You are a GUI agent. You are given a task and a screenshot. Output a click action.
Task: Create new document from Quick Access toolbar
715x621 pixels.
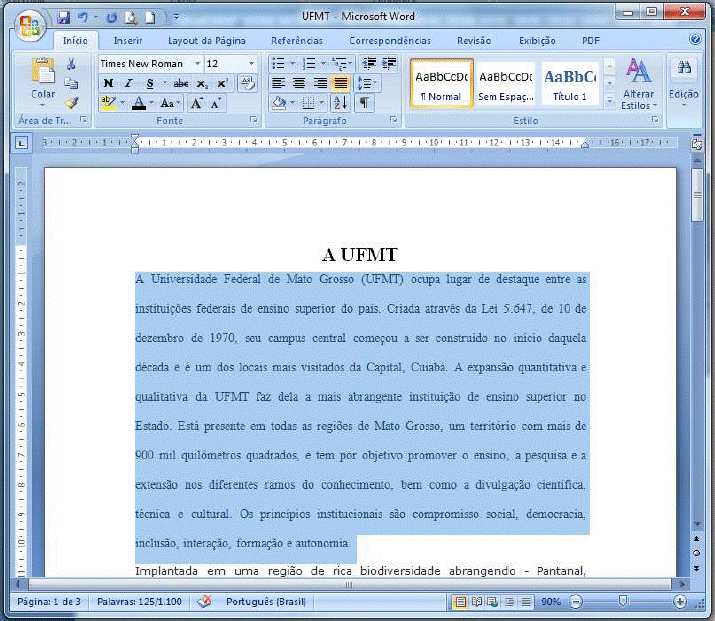150,18
